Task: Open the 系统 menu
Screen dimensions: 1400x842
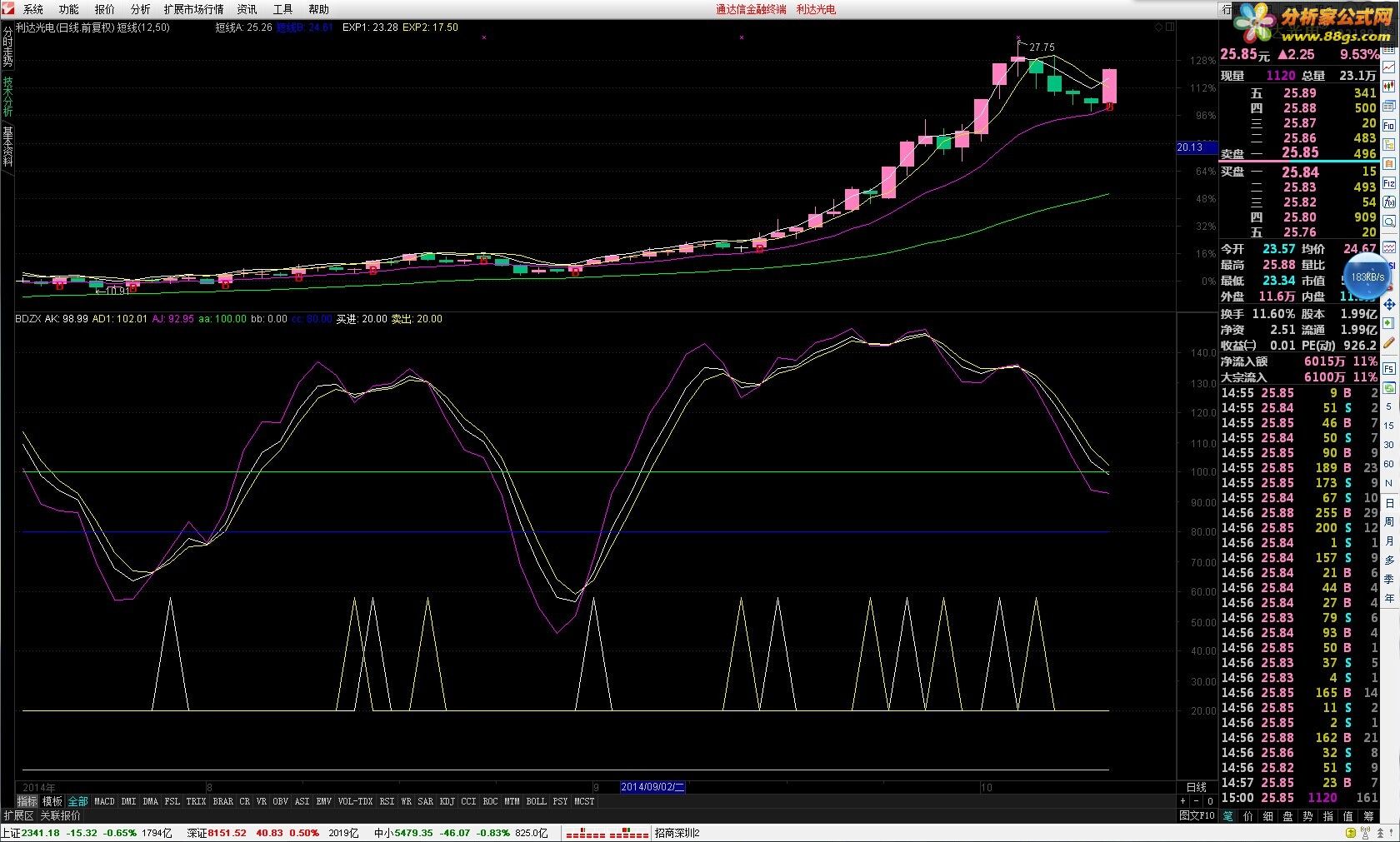Action: click(33, 9)
